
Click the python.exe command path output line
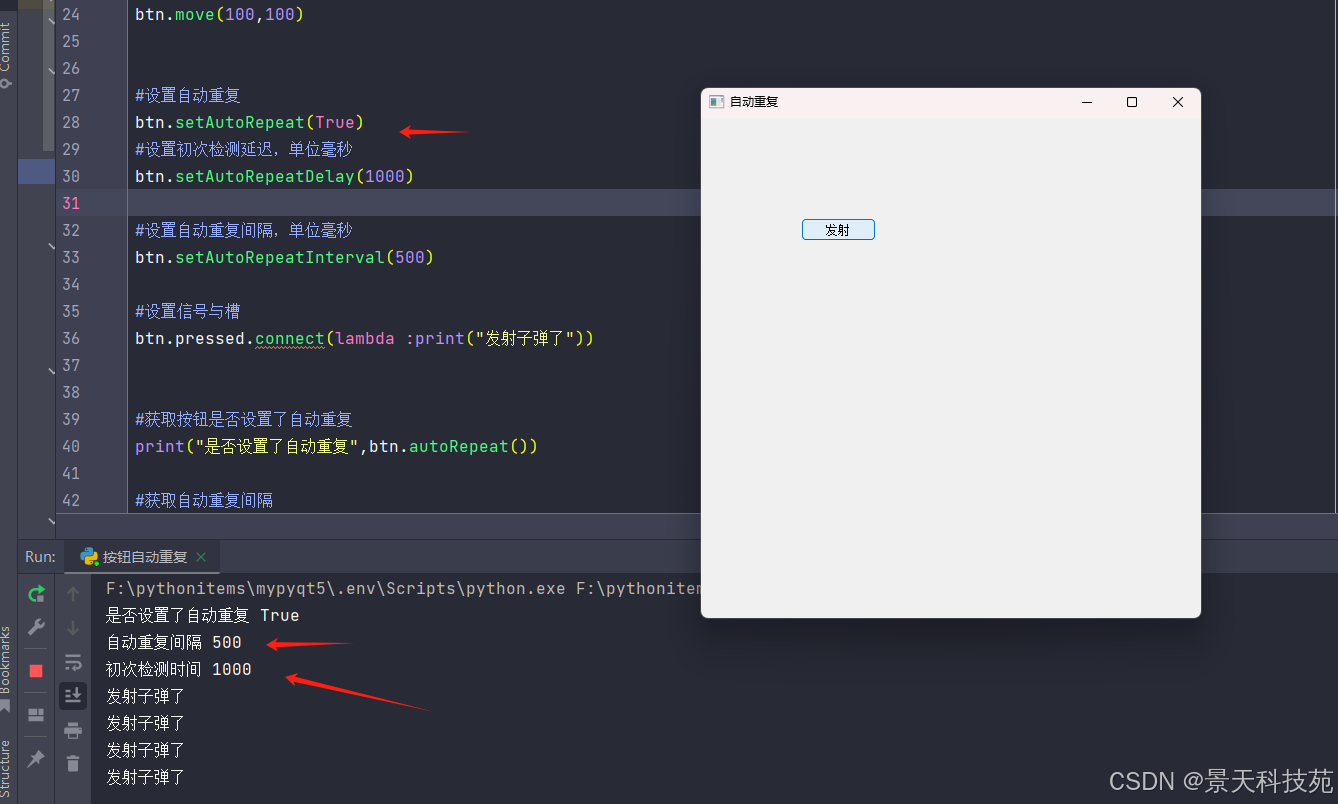pos(403,588)
